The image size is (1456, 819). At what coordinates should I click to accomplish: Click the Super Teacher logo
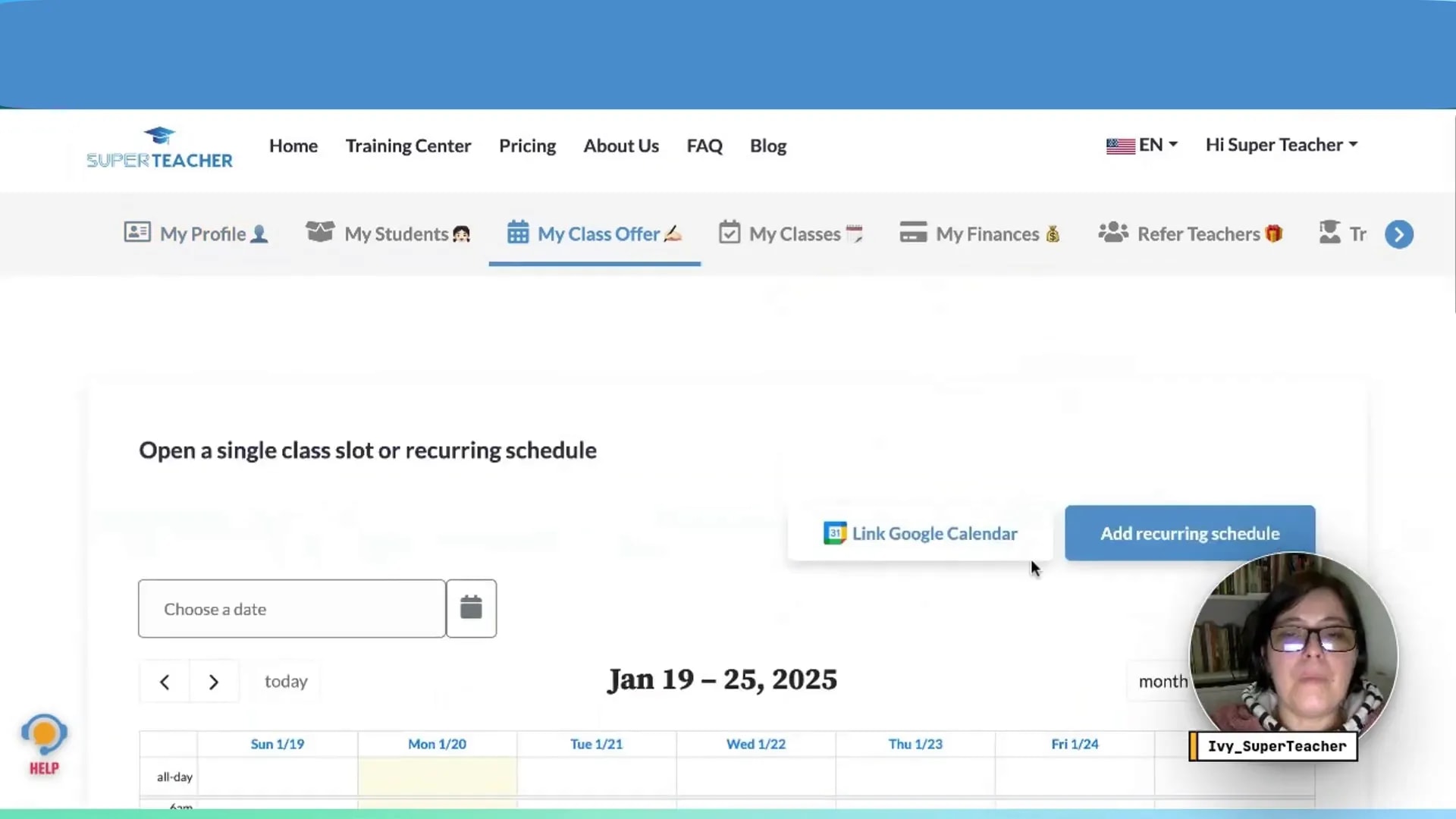[159, 148]
